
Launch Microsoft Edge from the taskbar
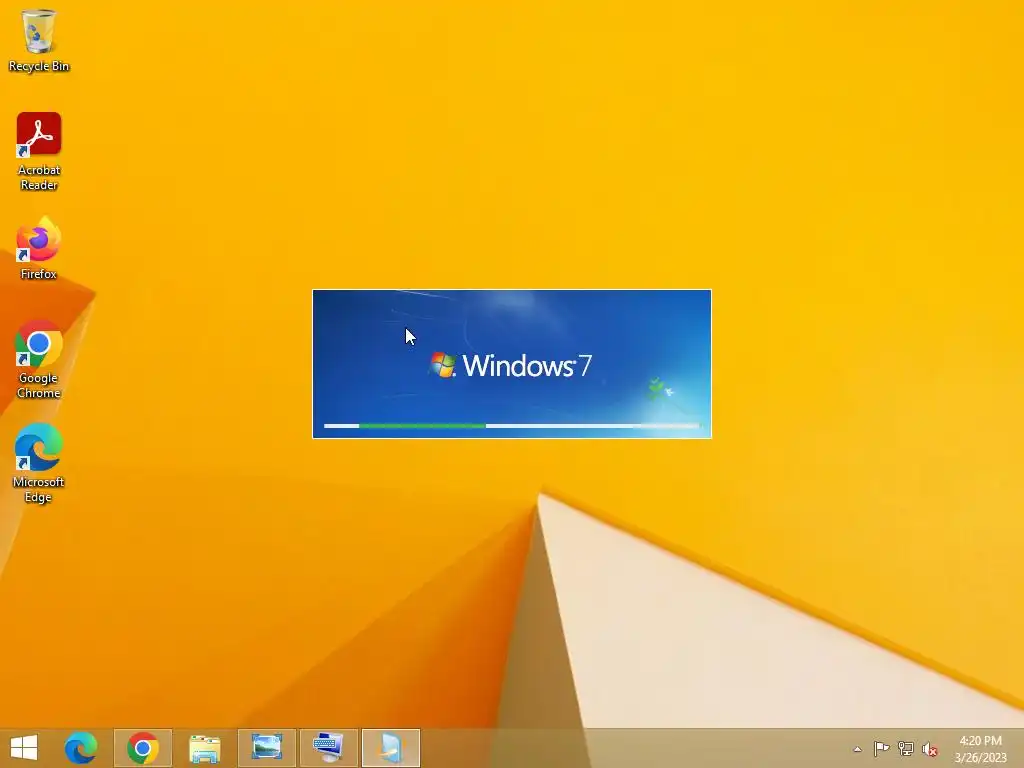click(x=80, y=748)
